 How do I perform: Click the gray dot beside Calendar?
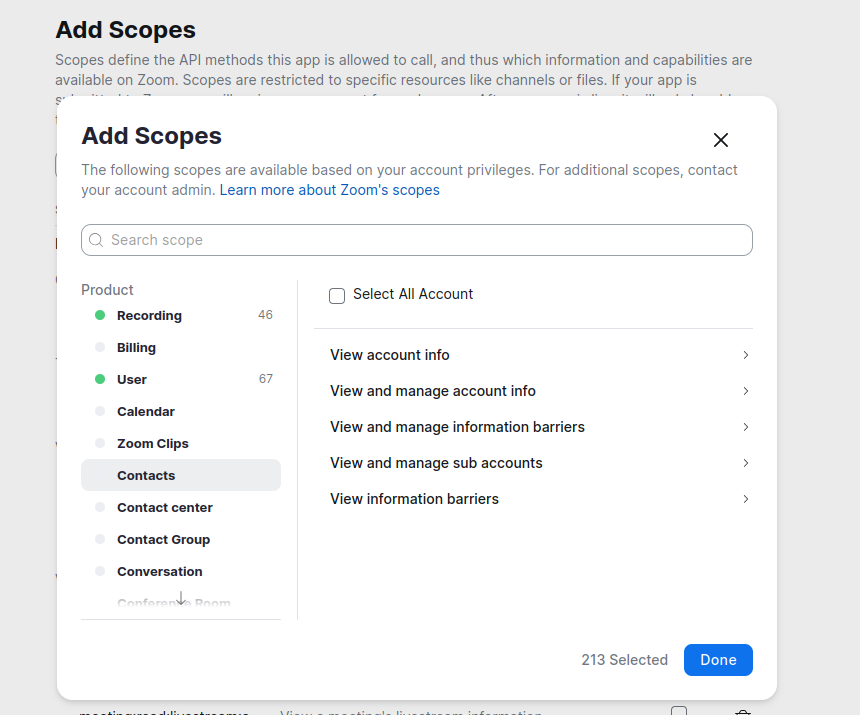pos(100,411)
